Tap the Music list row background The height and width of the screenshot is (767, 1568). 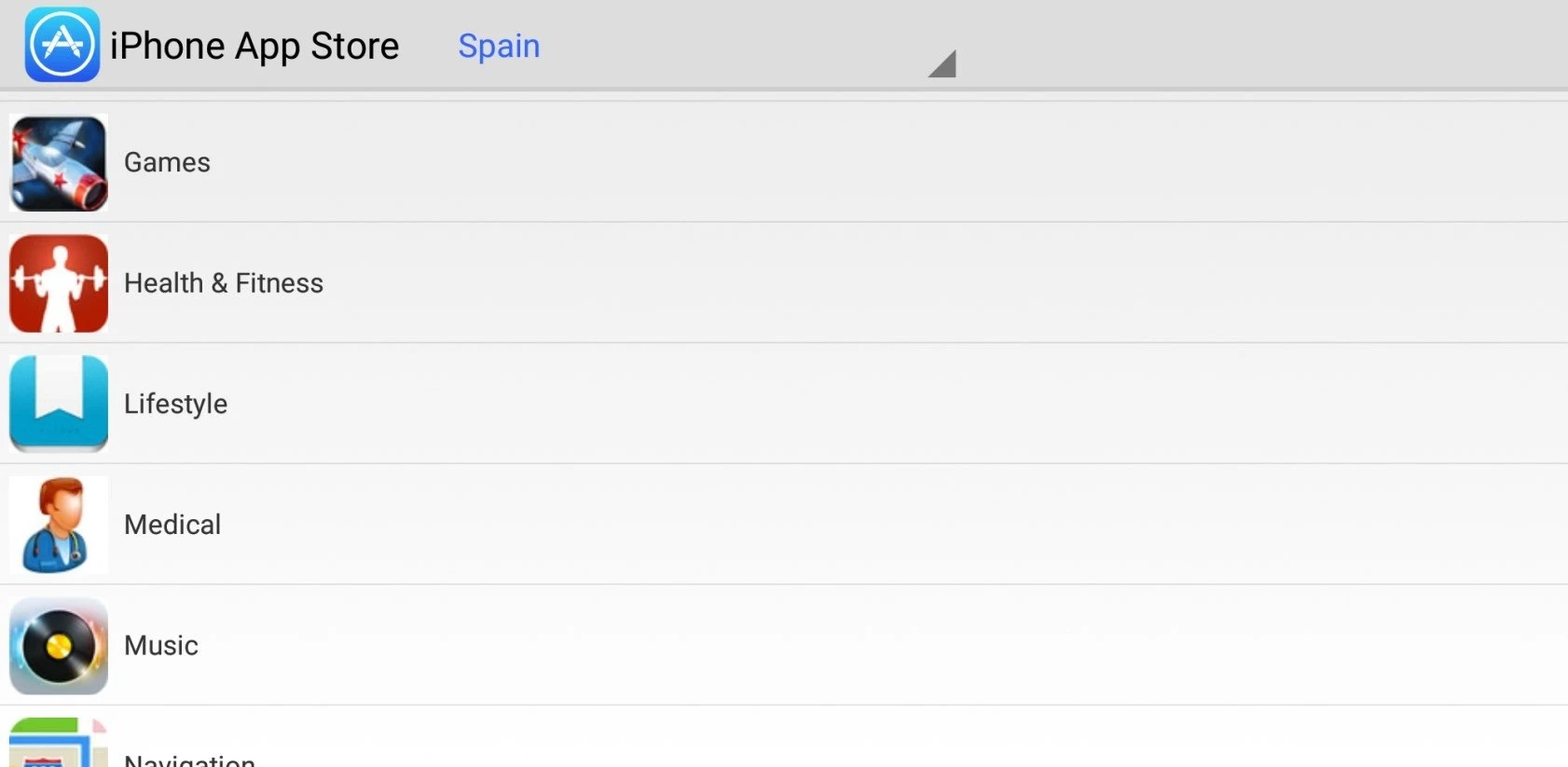coord(839,646)
